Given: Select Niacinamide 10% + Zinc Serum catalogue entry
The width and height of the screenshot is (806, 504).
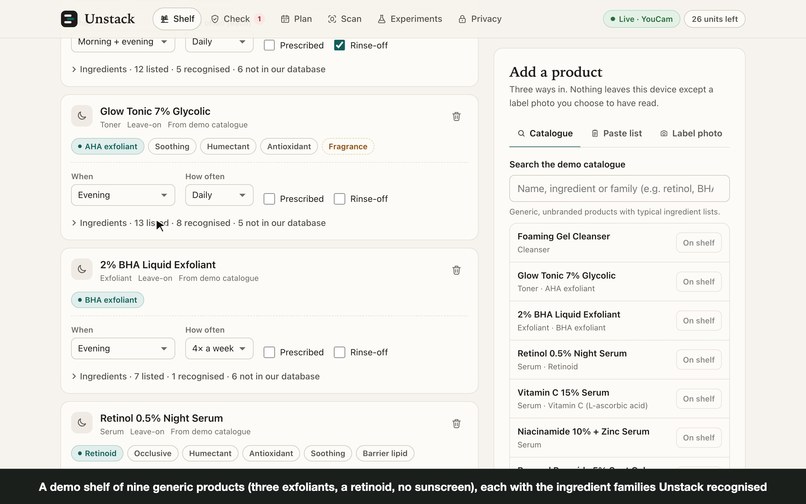Looking at the screenshot, I should 619,438.
